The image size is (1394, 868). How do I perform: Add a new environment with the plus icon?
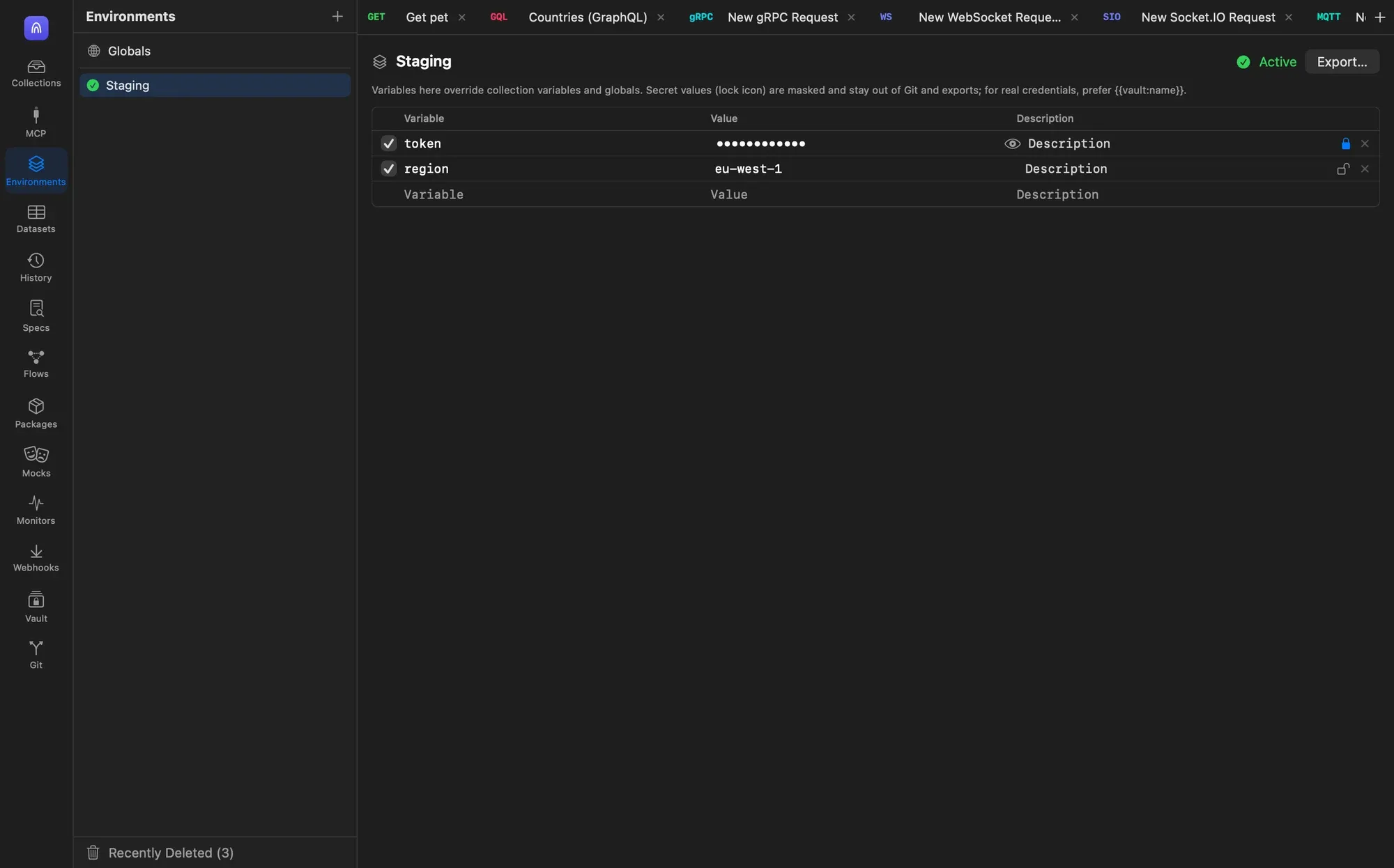click(x=337, y=16)
